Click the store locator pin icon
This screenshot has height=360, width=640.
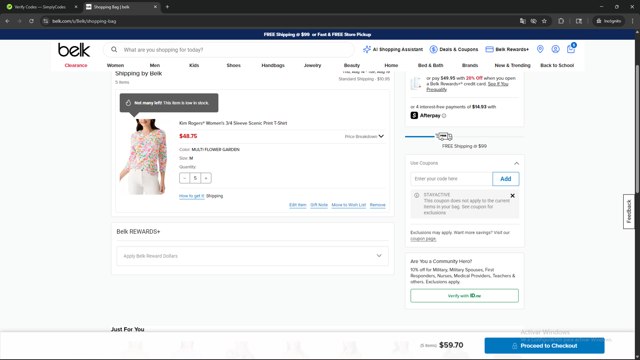click(x=540, y=49)
